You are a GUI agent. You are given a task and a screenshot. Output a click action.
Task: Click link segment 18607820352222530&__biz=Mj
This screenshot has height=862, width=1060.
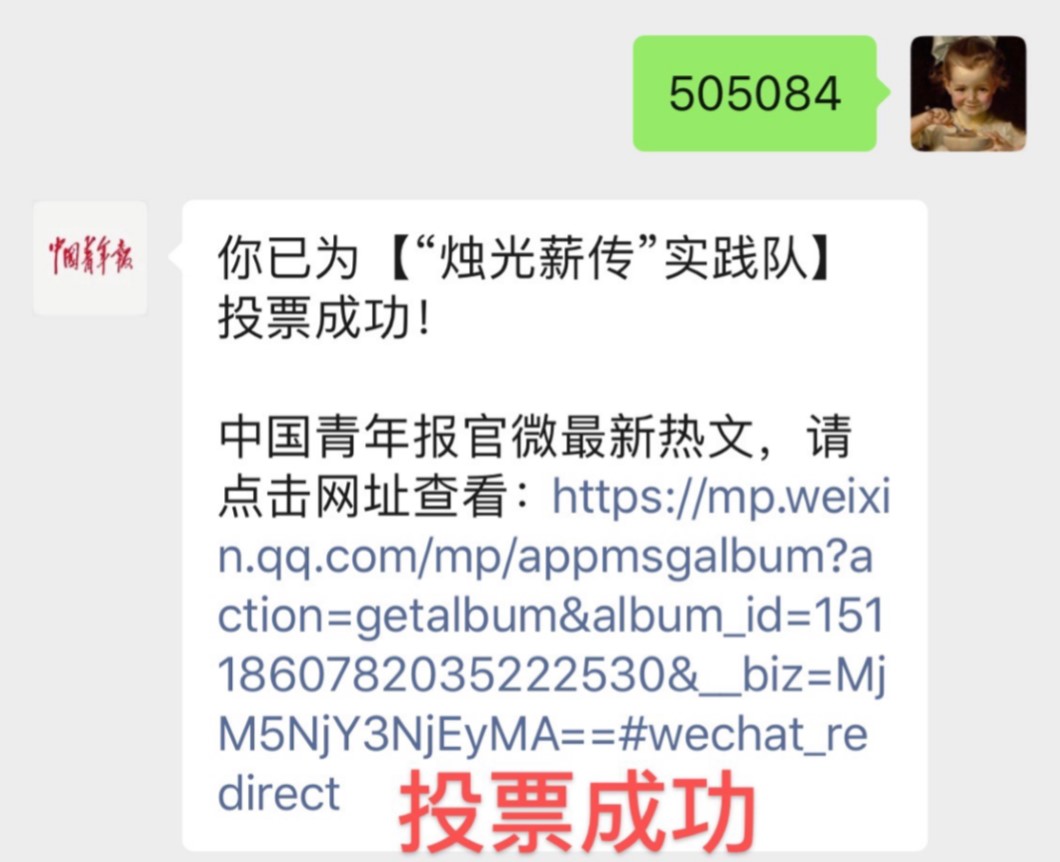[552, 675]
